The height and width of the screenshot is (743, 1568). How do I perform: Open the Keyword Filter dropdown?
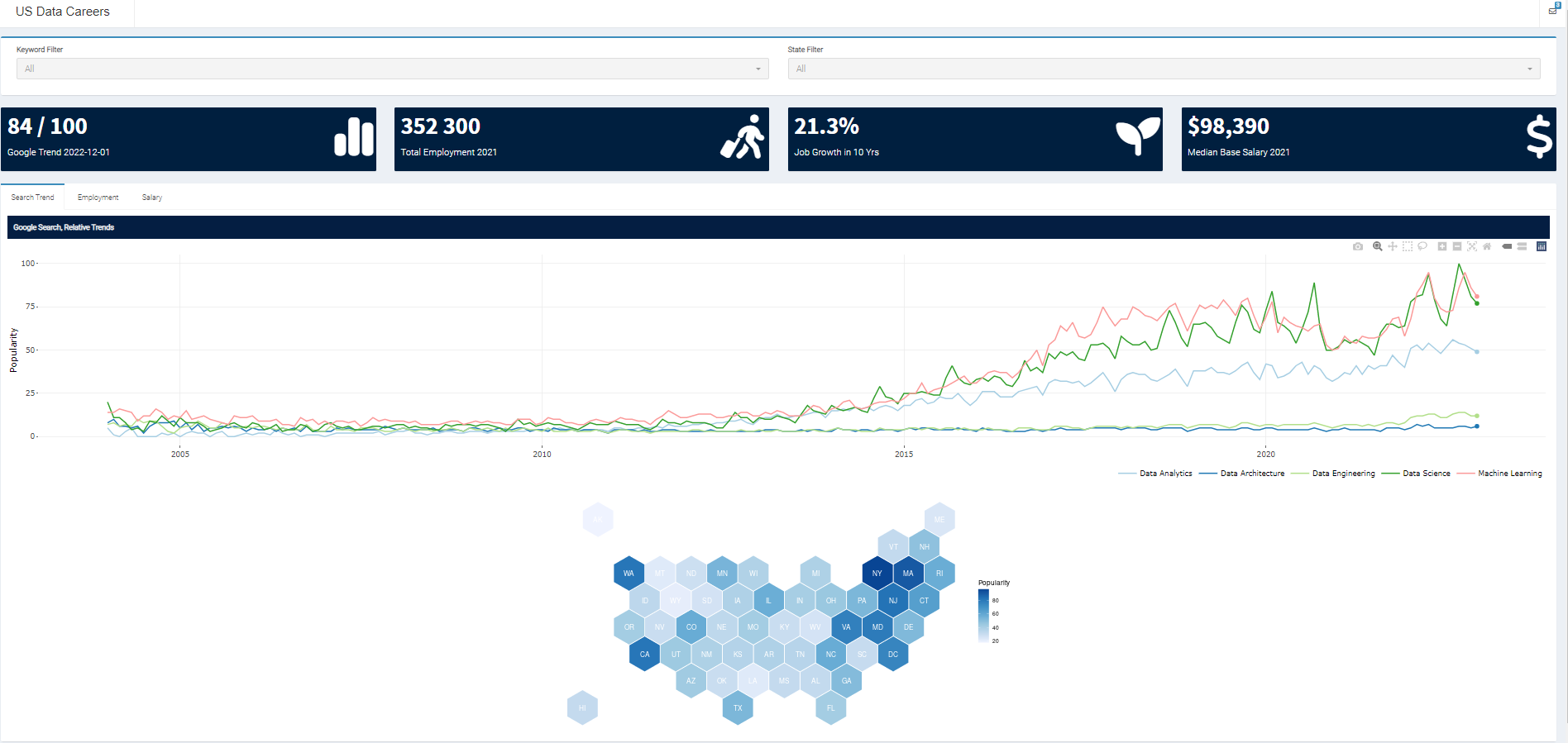393,69
